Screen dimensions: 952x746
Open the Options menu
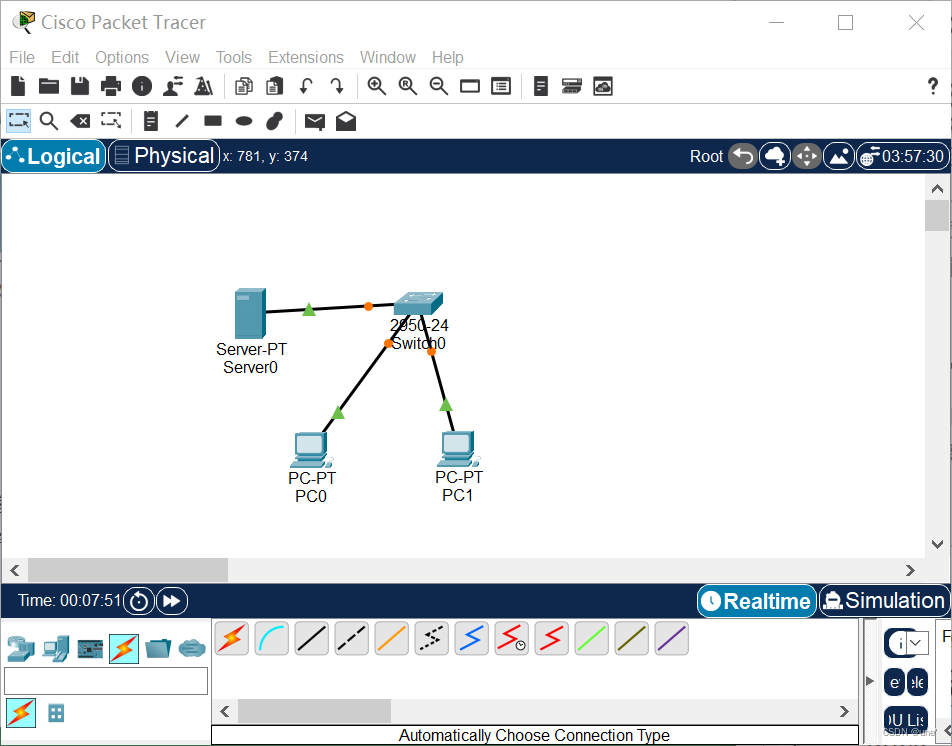click(x=122, y=57)
